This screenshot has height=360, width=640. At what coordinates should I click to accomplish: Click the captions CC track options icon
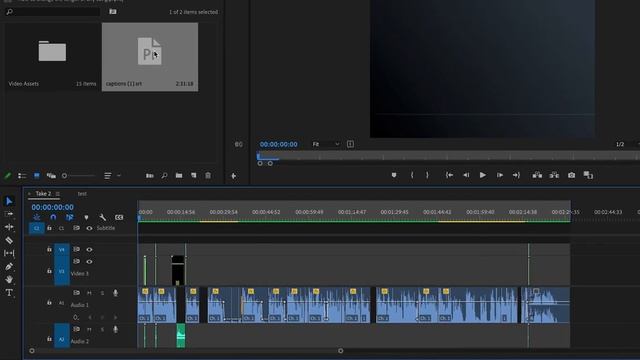[x=119, y=218]
